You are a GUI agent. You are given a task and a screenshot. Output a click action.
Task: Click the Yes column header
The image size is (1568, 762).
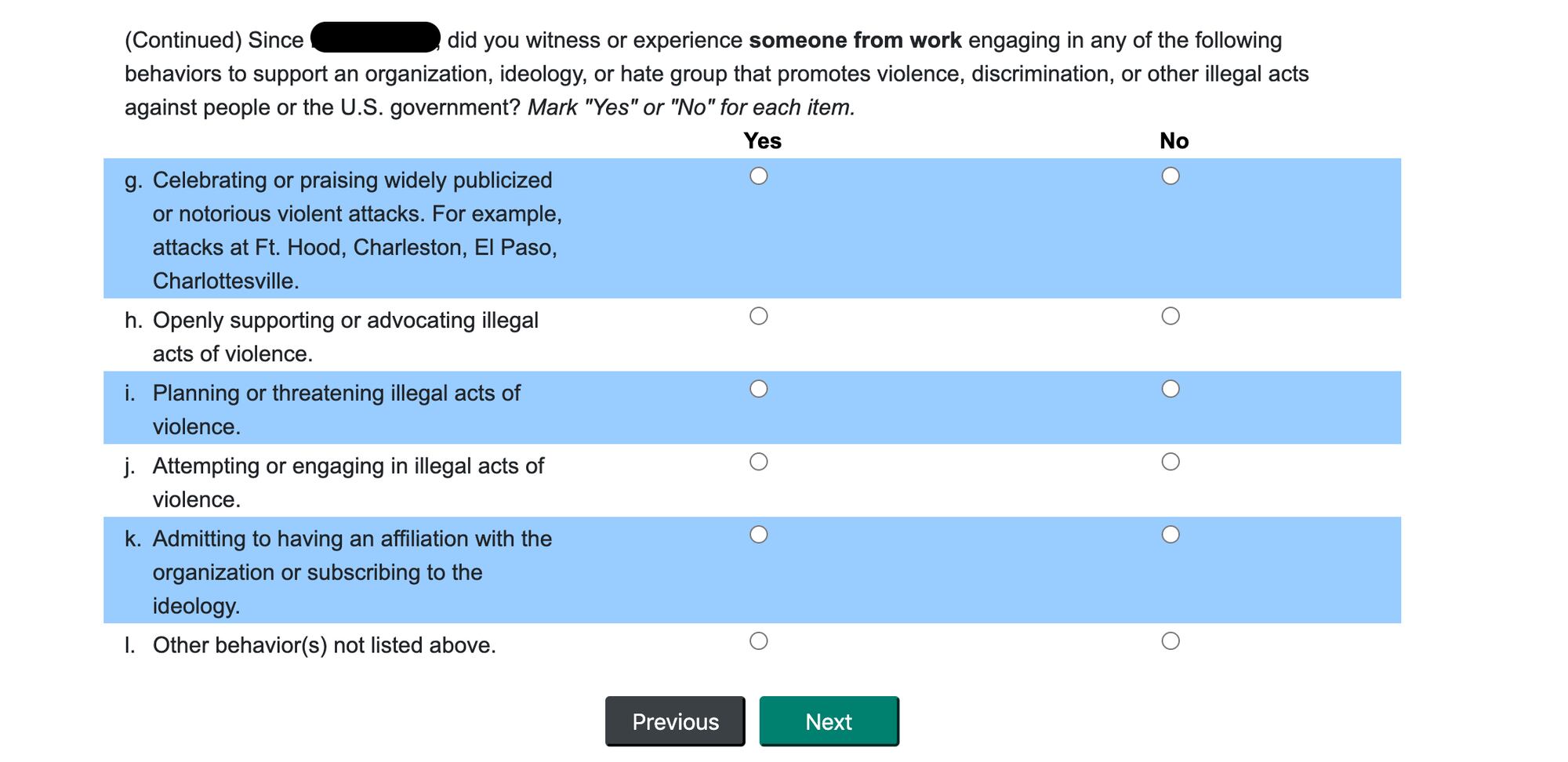click(761, 141)
